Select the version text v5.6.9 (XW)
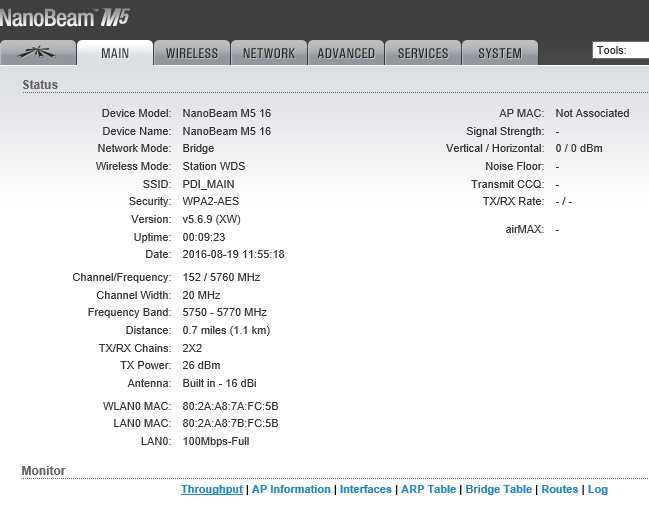Screen dimensions: 649x505 coord(212,219)
